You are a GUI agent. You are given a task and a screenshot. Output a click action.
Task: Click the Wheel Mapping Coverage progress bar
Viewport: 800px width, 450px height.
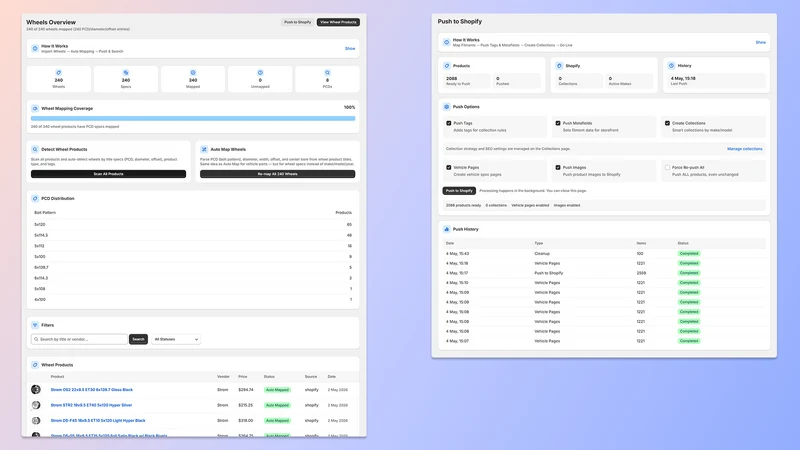tap(193, 118)
